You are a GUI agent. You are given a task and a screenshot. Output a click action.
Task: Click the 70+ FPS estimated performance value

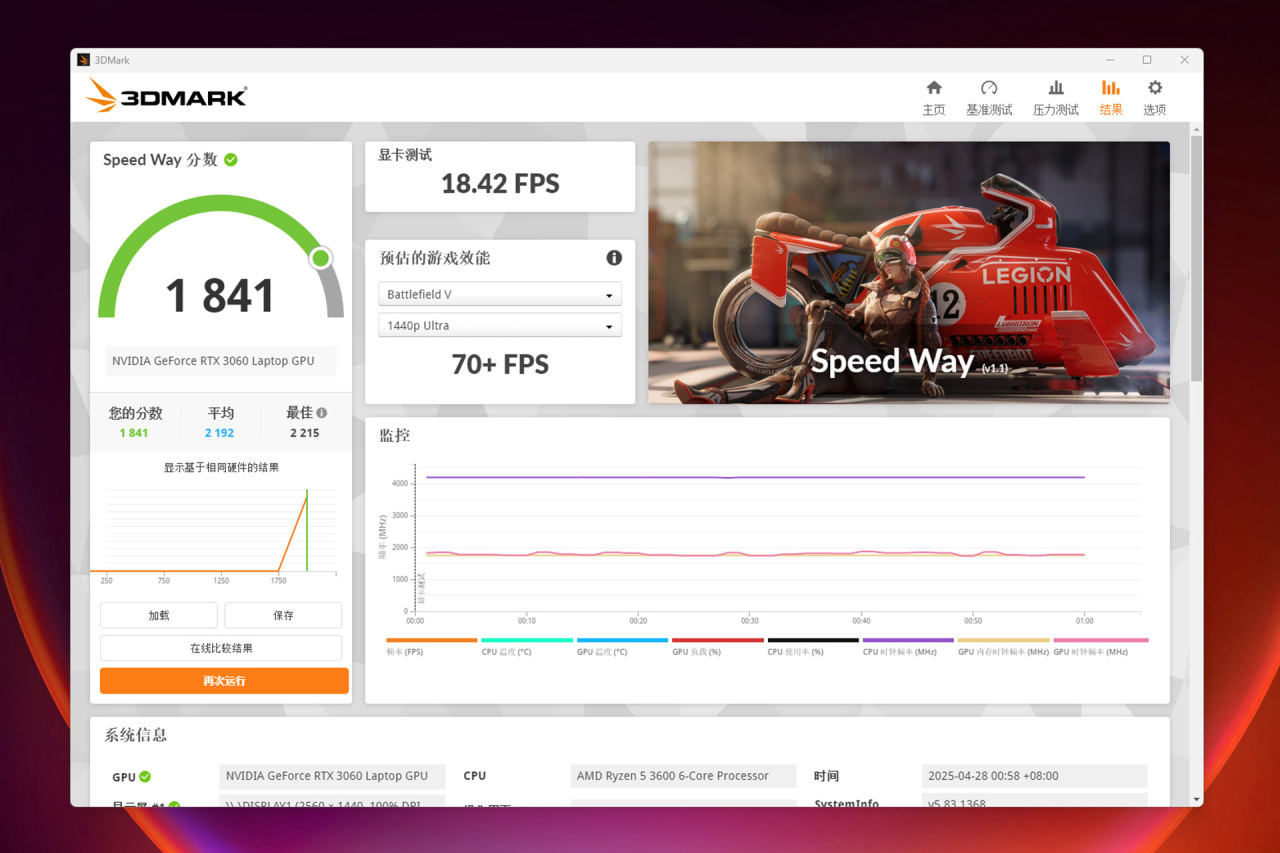(x=500, y=365)
